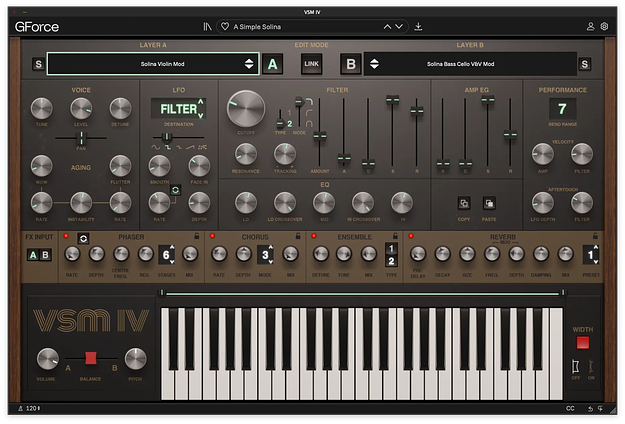Click the CC button in status bar

570,408
